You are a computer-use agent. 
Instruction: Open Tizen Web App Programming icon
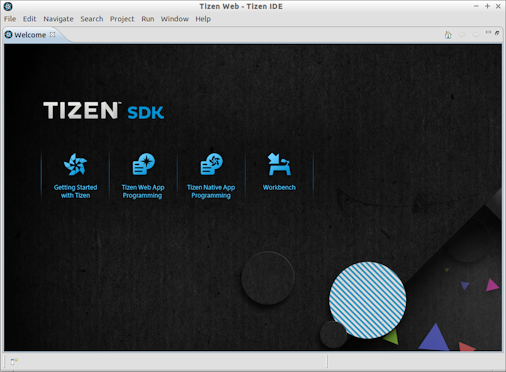(143, 164)
